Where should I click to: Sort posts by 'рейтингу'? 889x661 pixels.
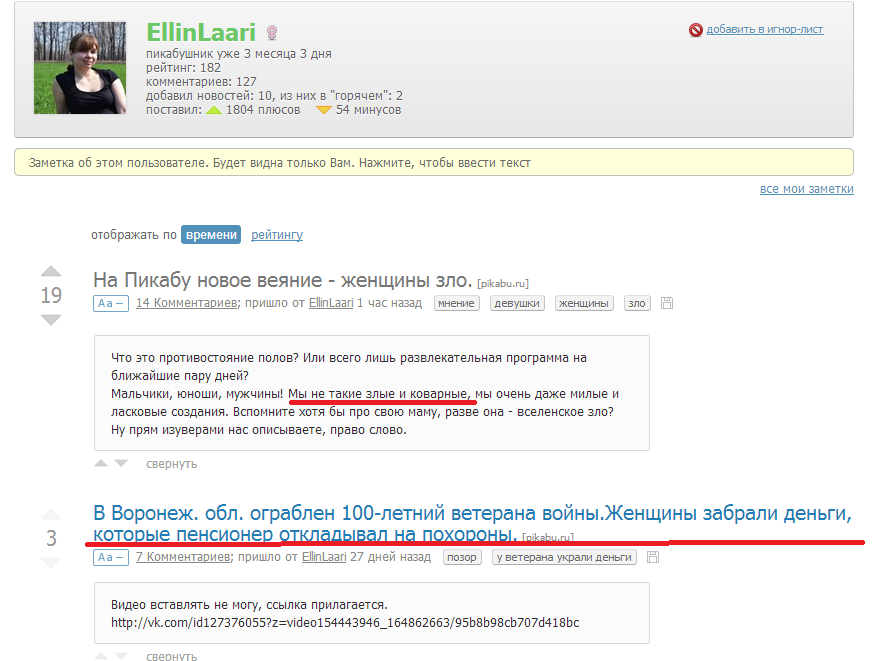277,235
